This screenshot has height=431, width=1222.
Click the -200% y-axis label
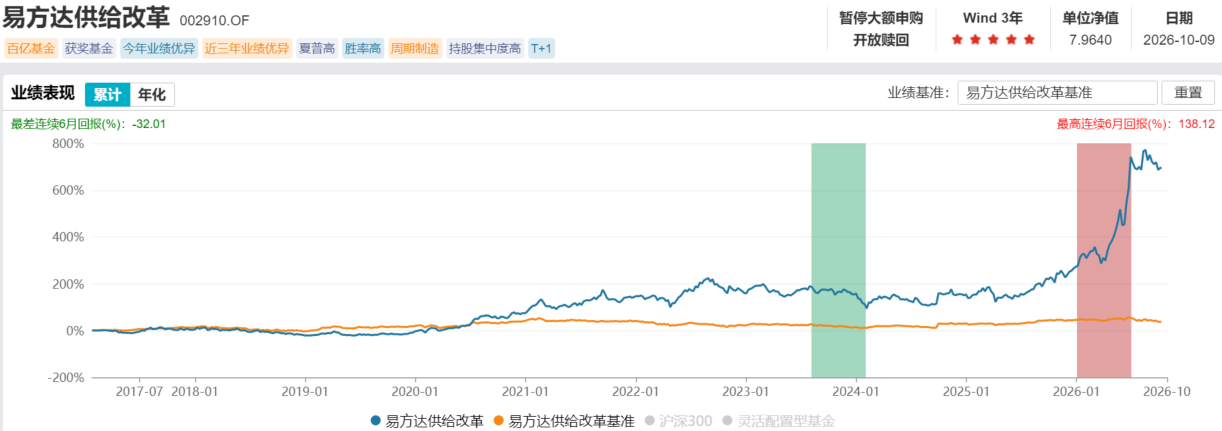66,378
